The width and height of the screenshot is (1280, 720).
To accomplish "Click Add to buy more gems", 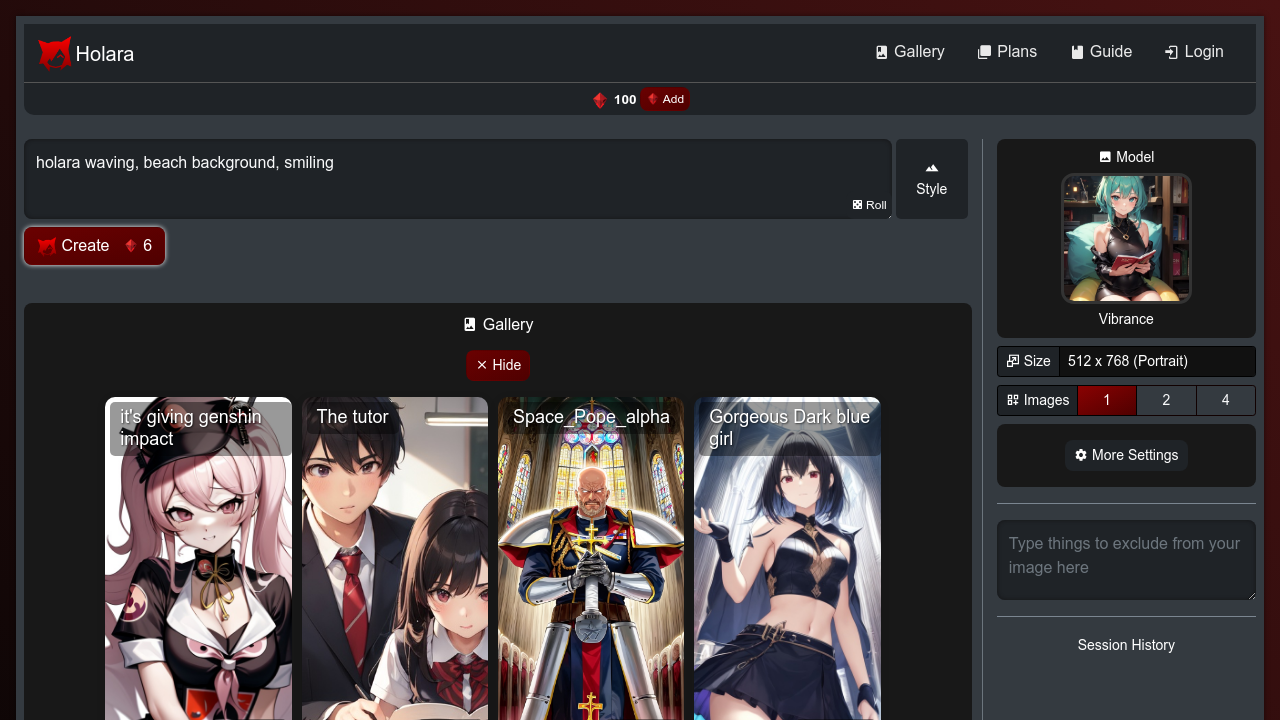I will (x=664, y=99).
